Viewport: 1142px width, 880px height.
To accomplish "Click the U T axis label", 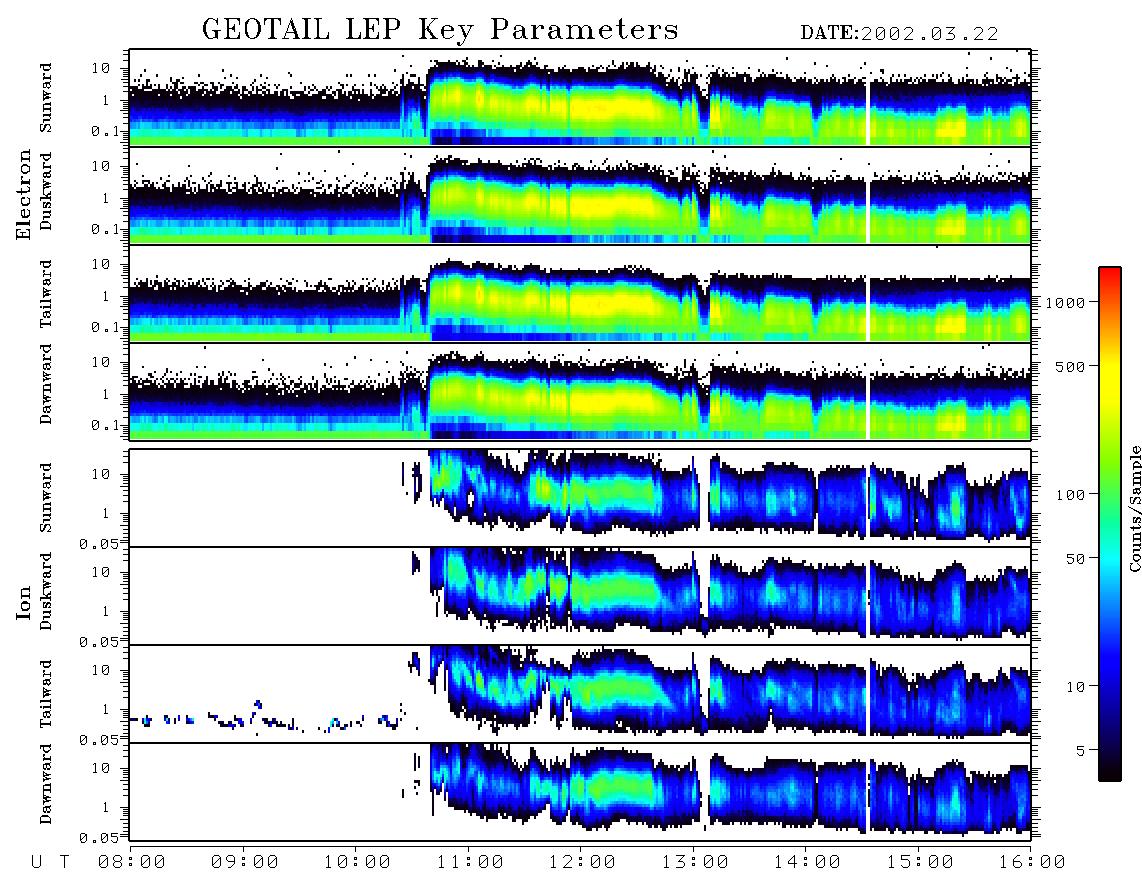I will 50,863.
